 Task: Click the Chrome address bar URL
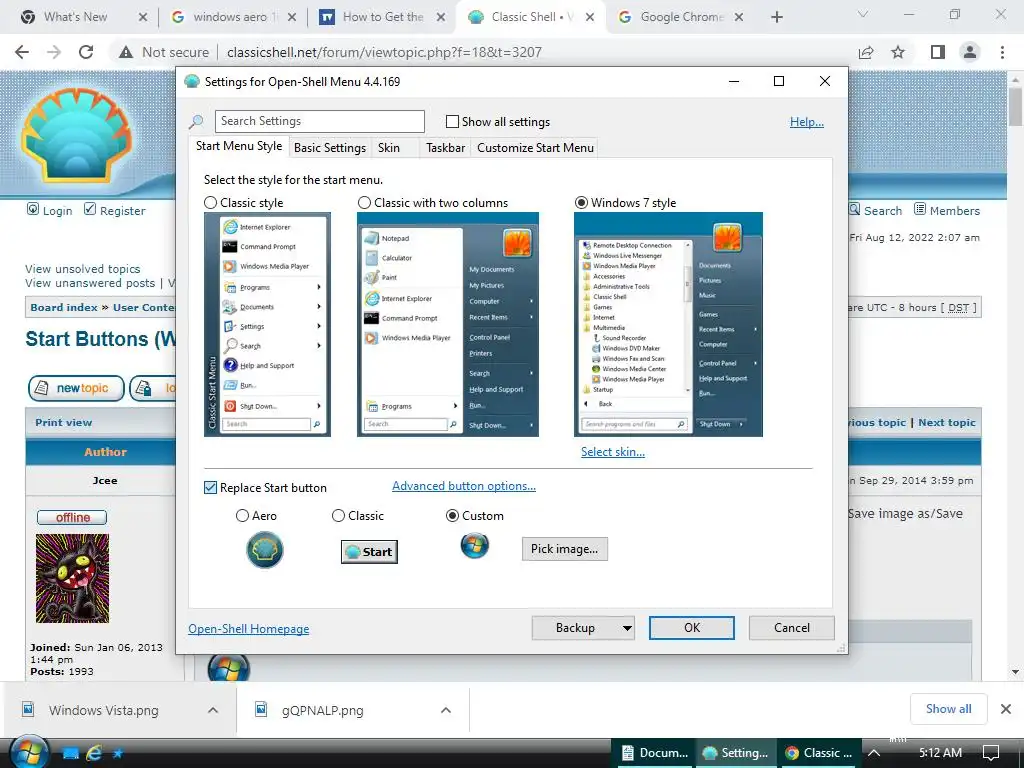tap(384, 52)
